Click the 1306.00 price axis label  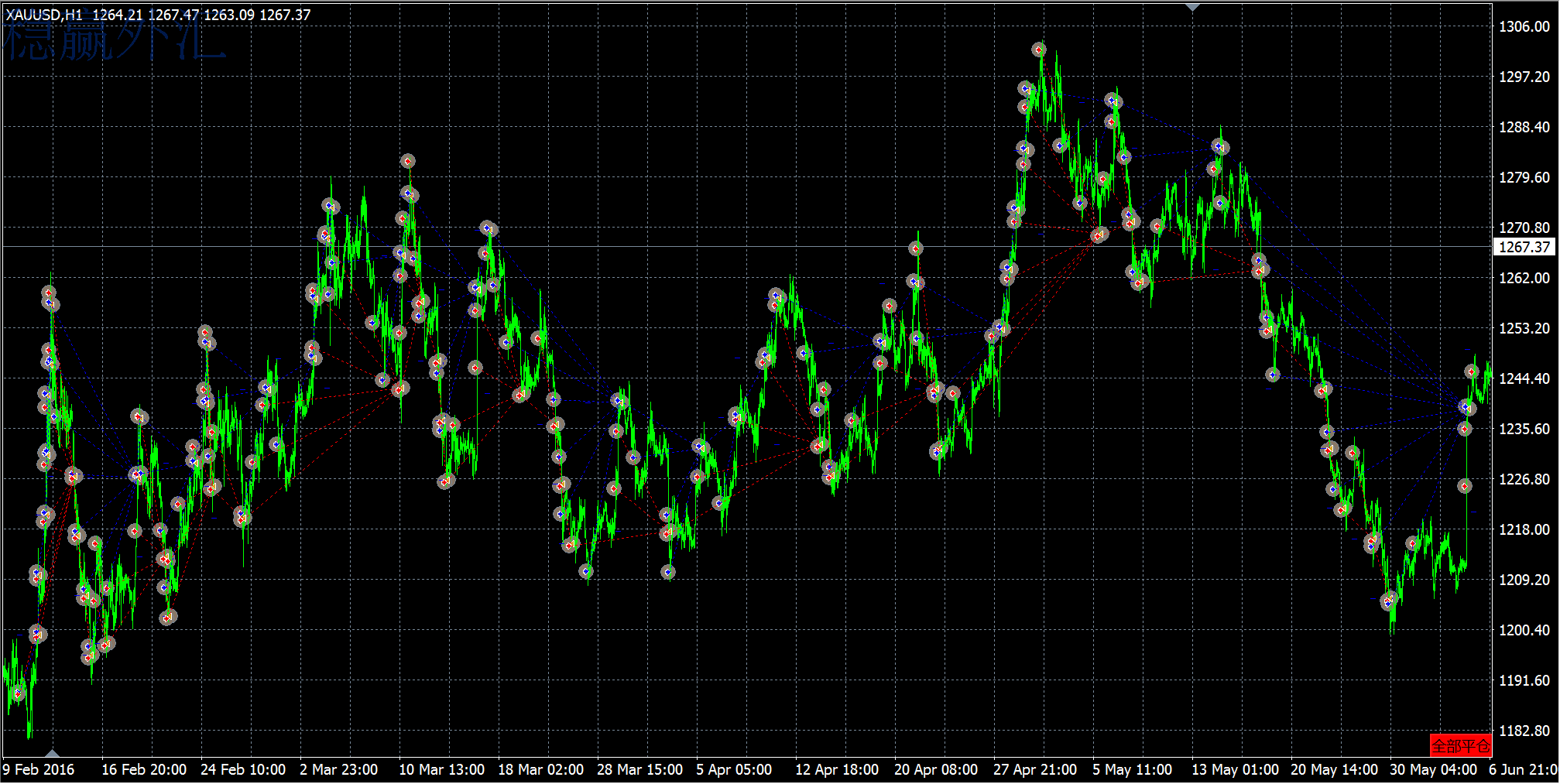(x=1524, y=26)
